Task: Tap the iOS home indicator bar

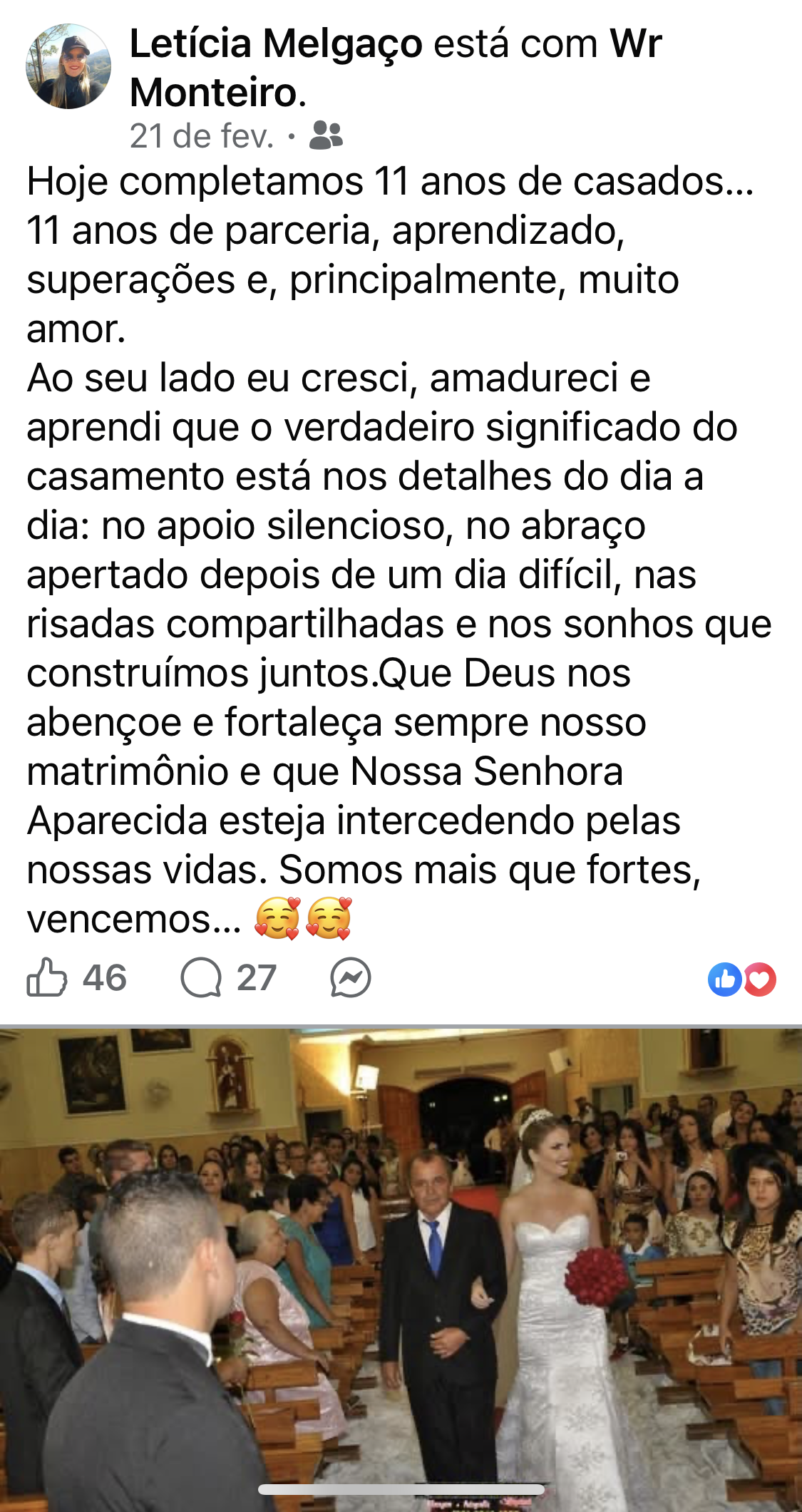Action: (x=401, y=1489)
